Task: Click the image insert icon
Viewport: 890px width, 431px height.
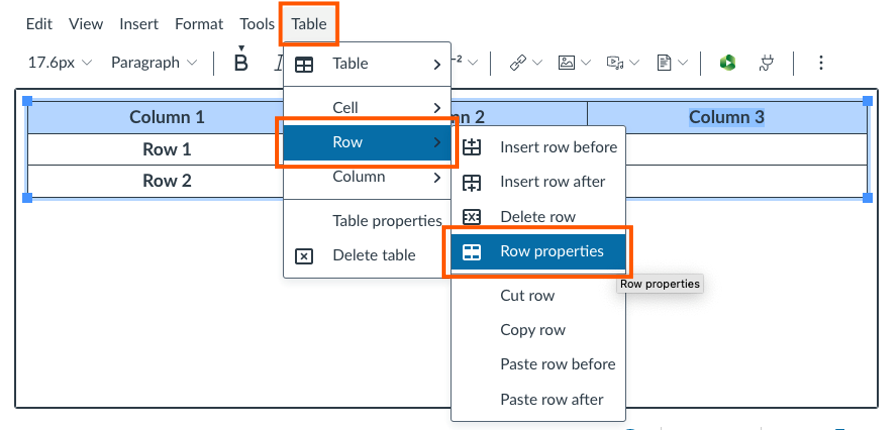Action: pos(567,63)
